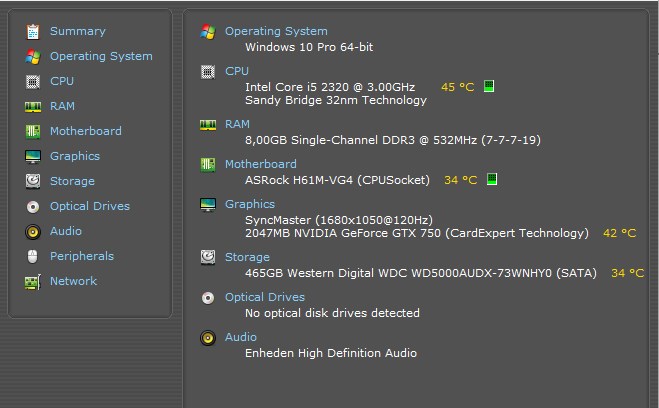Click the CPU heading link in summary
The width and height of the screenshot is (659, 408).
tap(237, 71)
